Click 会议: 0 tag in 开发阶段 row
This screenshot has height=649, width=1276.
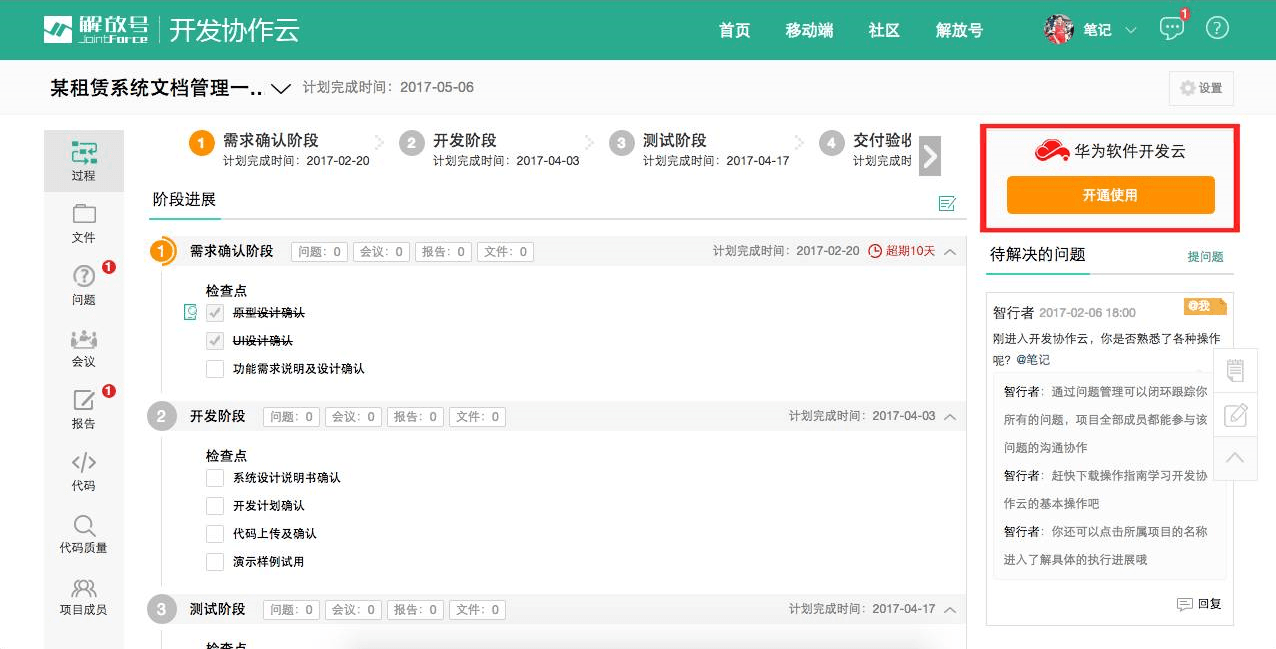[x=354, y=417]
